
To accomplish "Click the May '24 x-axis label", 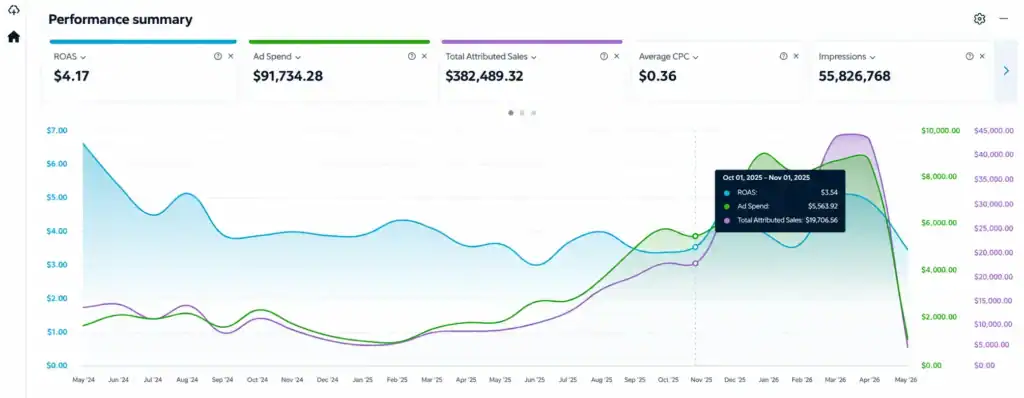I will tap(83, 380).
